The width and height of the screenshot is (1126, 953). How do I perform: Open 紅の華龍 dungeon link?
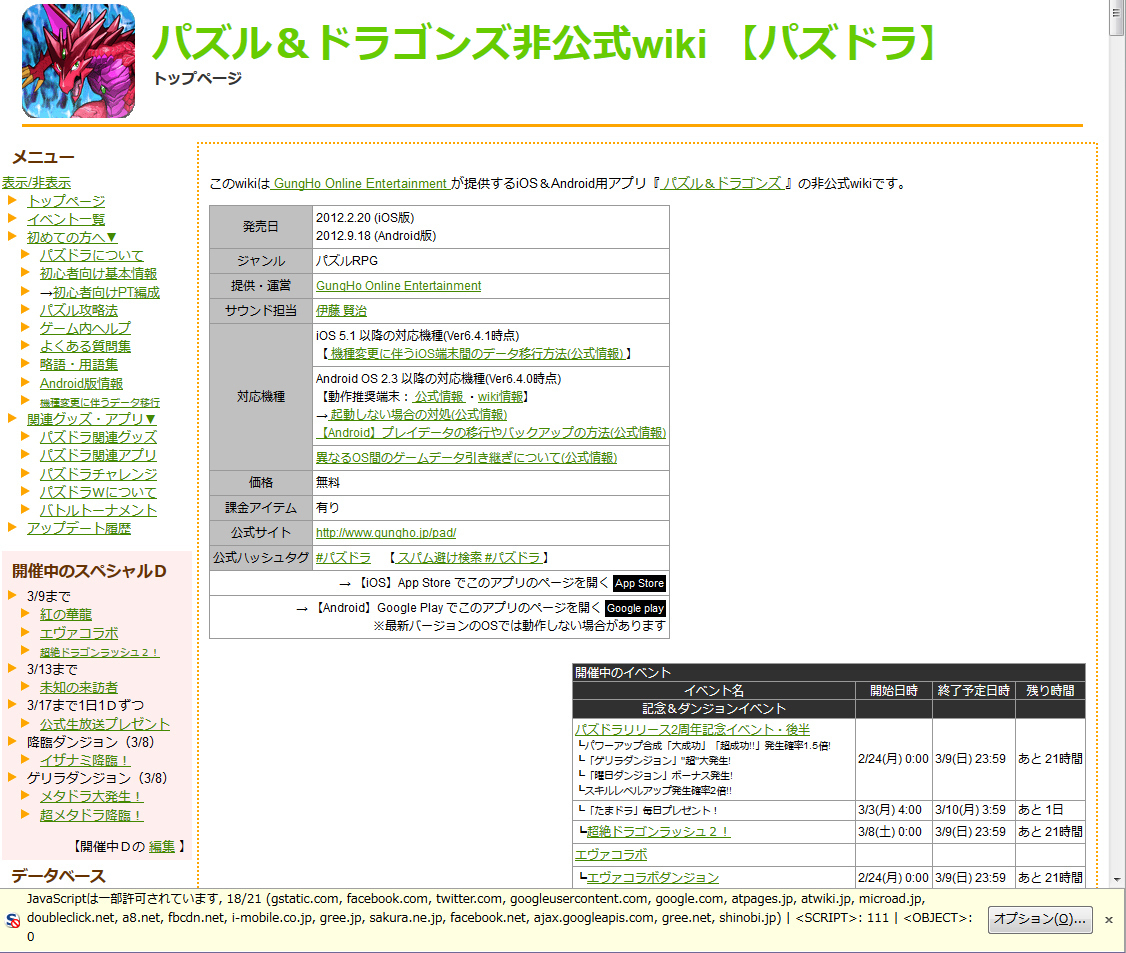pos(65,615)
